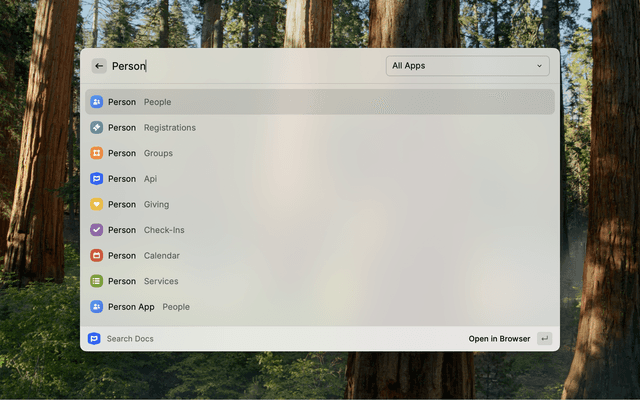Click the purple Check-Ins app icon
This screenshot has width=640, height=400.
97,230
